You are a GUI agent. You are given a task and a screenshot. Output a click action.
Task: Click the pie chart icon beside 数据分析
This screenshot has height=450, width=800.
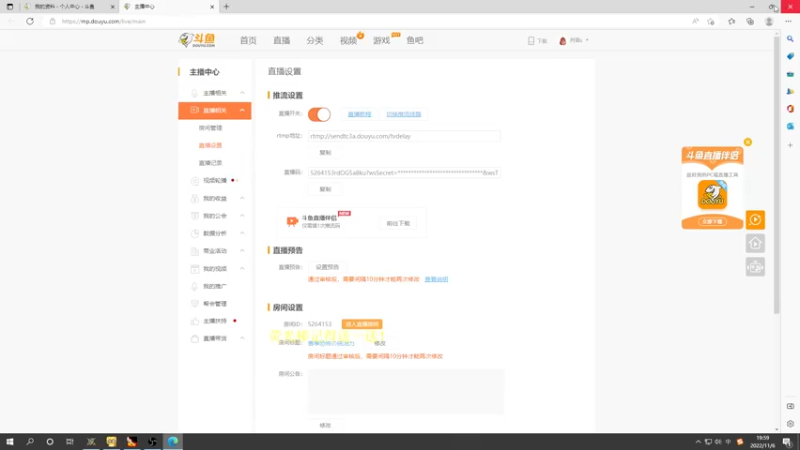click(x=194, y=233)
